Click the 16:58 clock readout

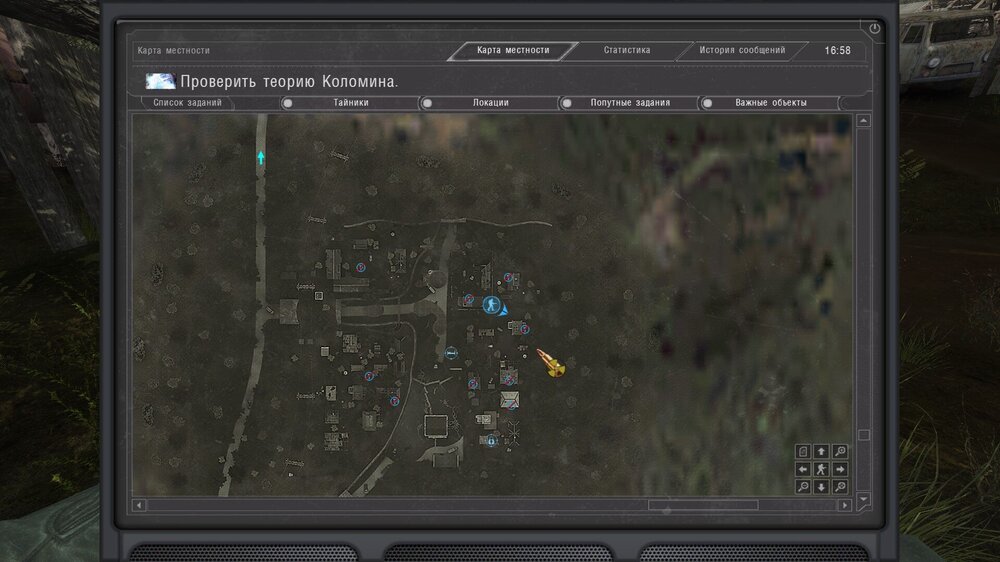coord(837,50)
